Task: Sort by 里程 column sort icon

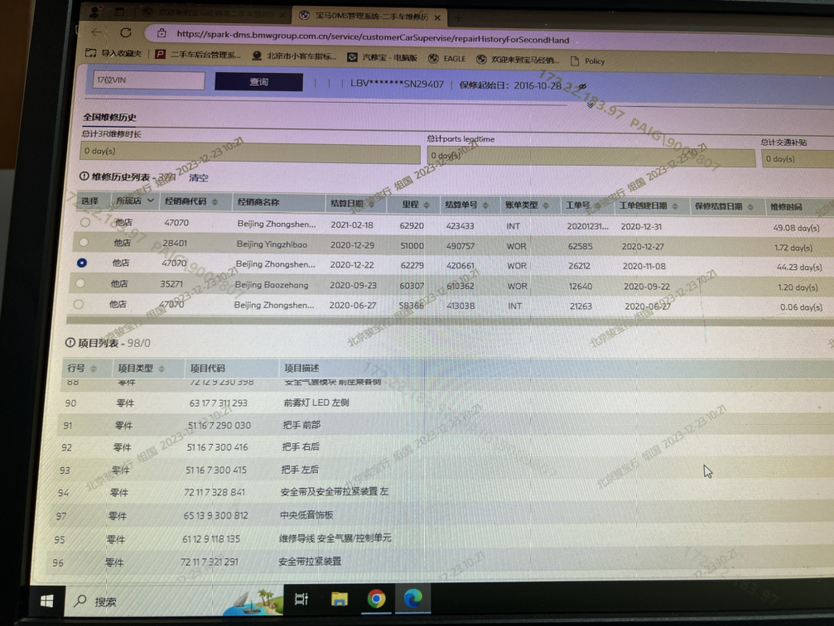Action: [427, 205]
